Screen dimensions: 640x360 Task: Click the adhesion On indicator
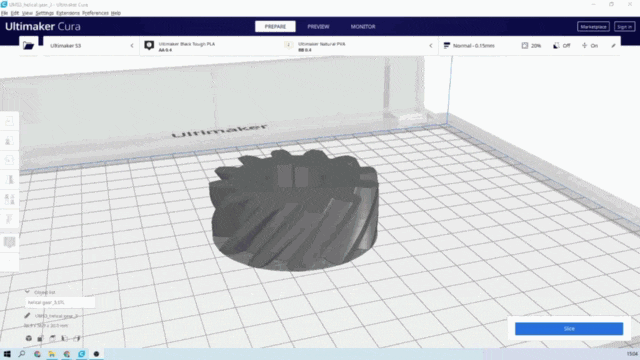[590, 46]
